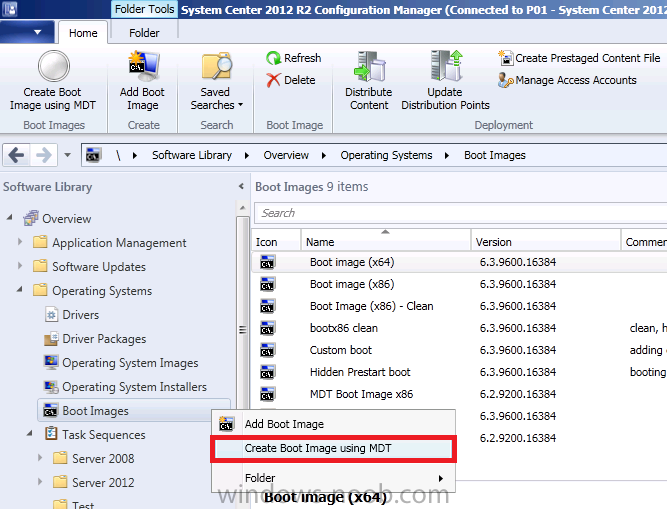Select the Folder Tools contextual tab
The height and width of the screenshot is (509, 667).
pyautogui.click(x=145, y=9)
